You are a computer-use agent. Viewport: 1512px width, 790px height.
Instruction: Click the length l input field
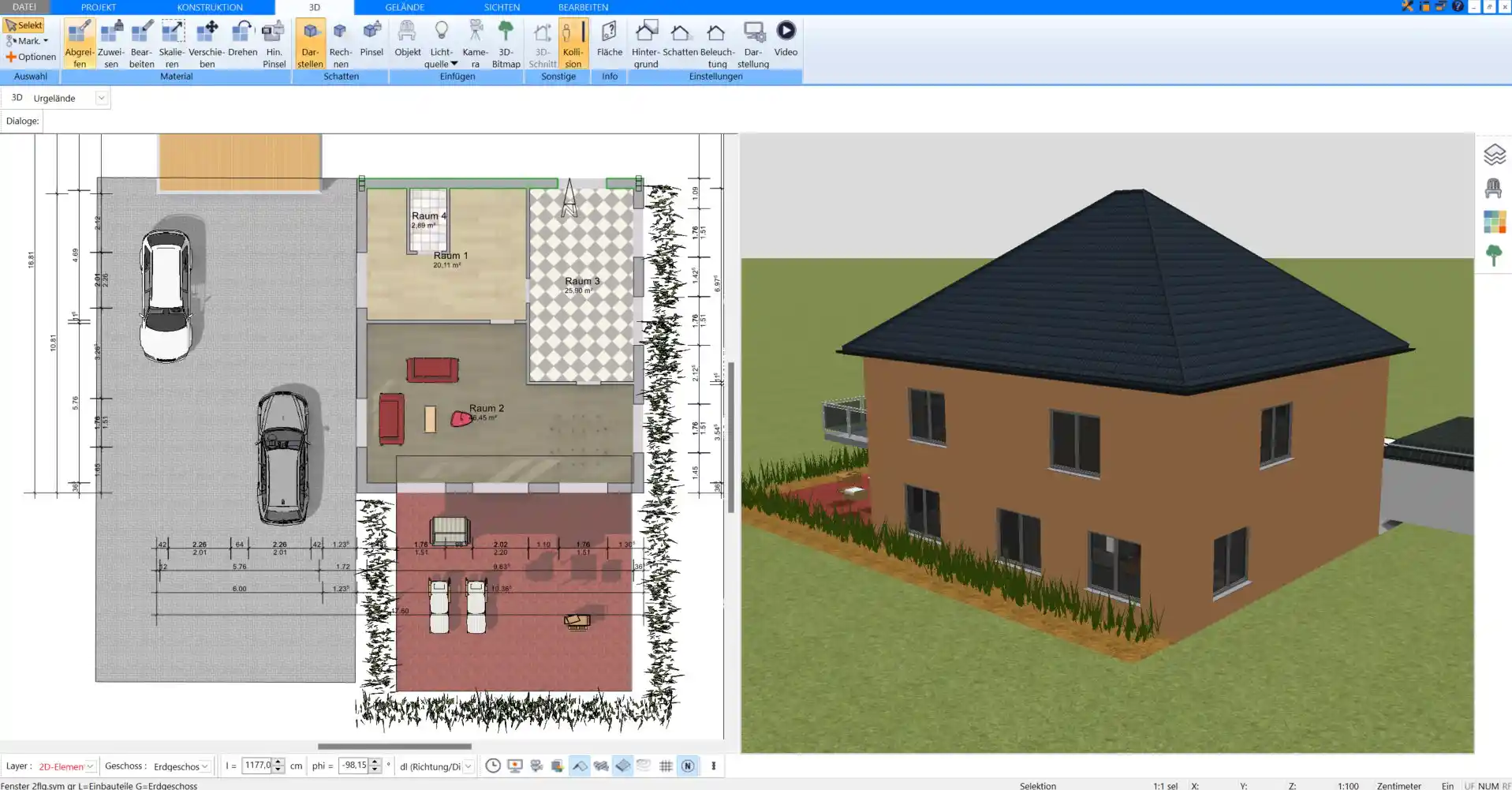(257, 766)
